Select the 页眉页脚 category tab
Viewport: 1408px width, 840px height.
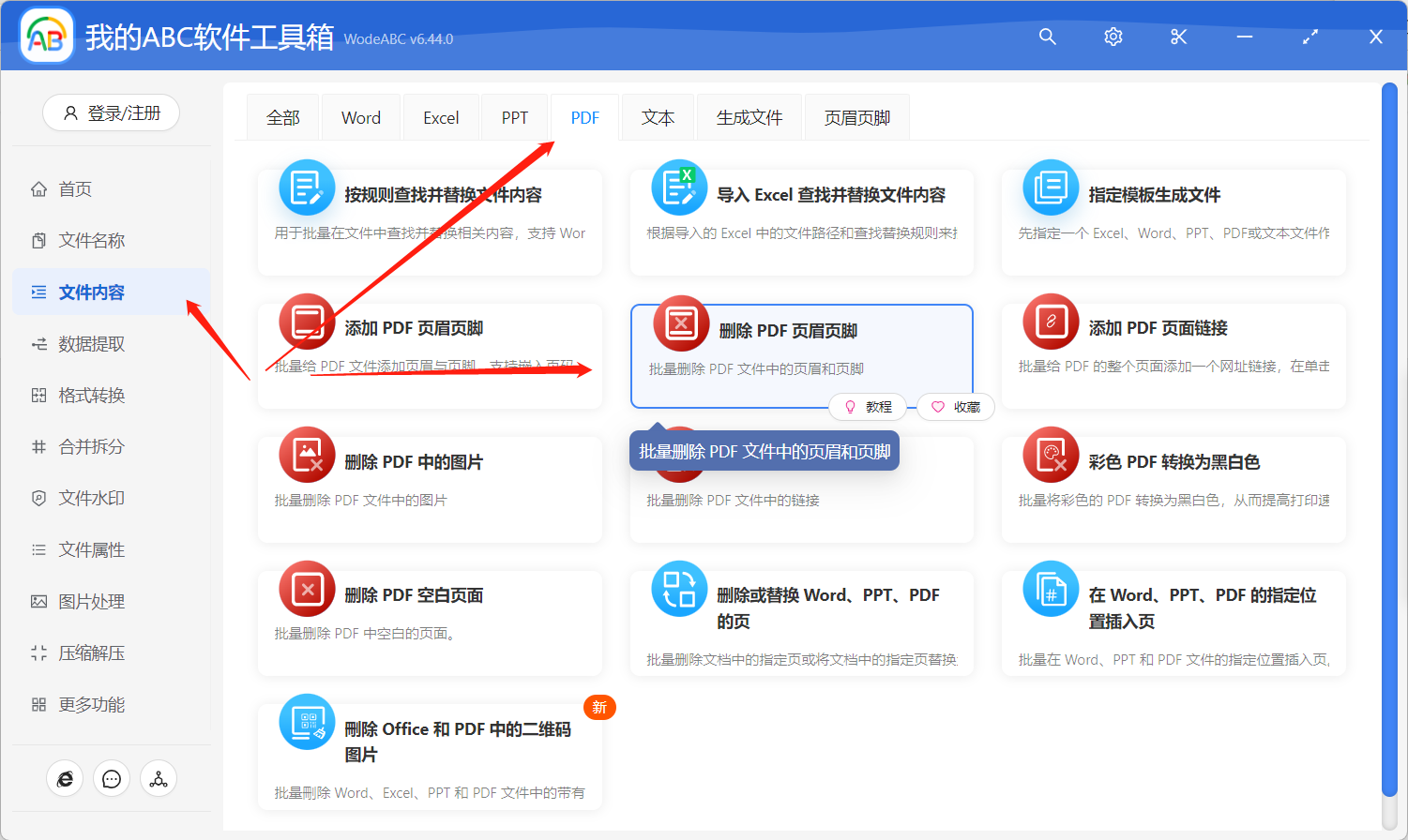pos(855,116)
